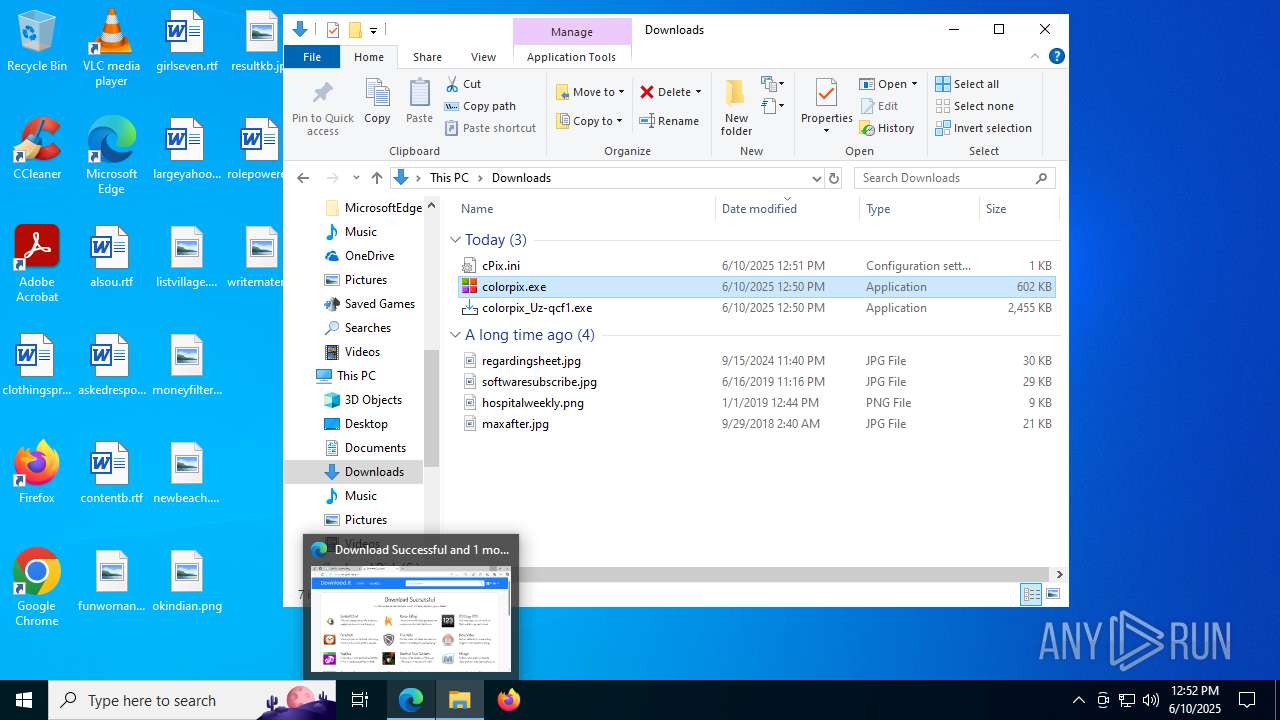1280x720 pixels.
Task: Refresh the Downloads folder view
Action: pos(834,178)
